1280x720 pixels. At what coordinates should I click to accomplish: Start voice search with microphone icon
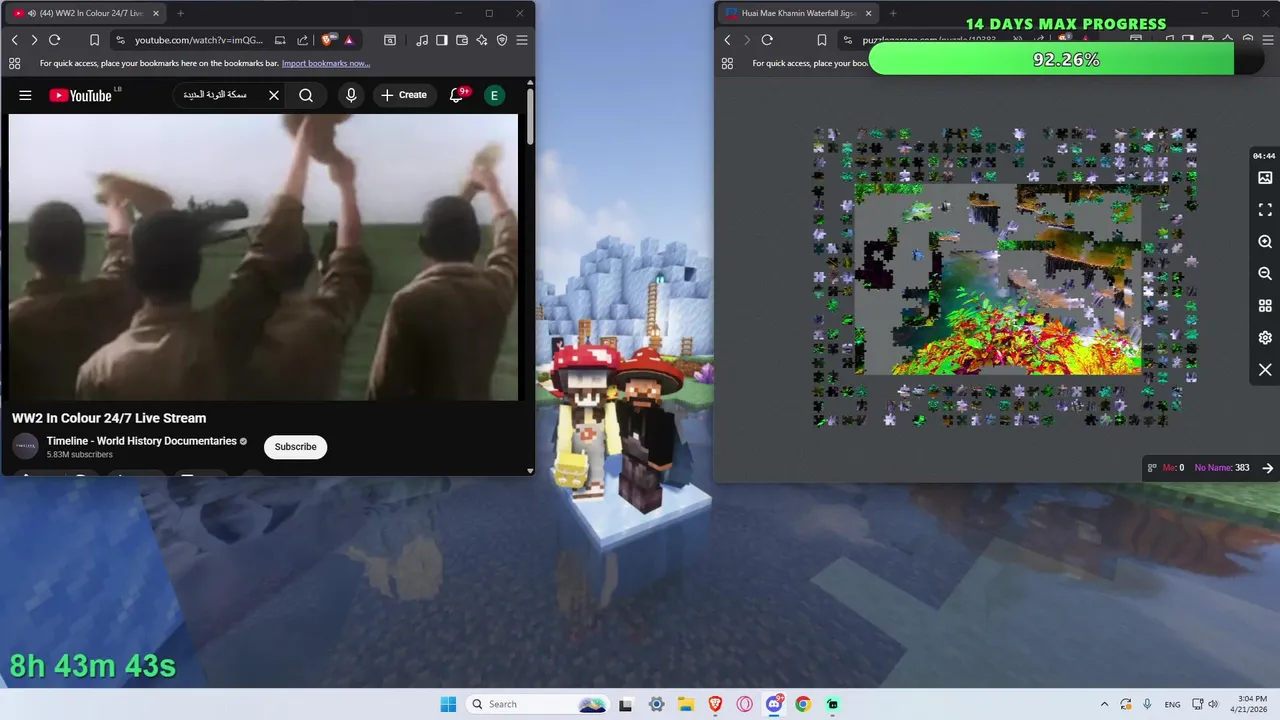[351, 95]
